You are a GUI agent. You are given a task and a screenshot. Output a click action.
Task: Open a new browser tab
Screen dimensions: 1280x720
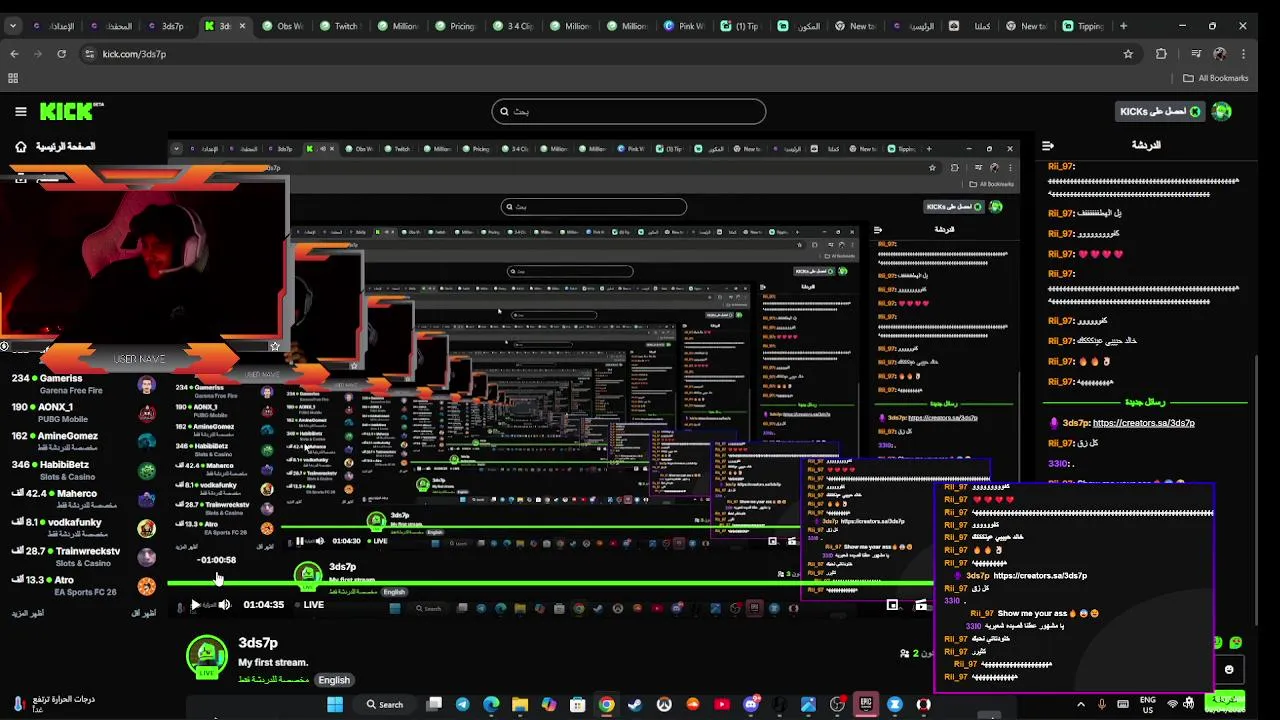[x=1123, y=26]
